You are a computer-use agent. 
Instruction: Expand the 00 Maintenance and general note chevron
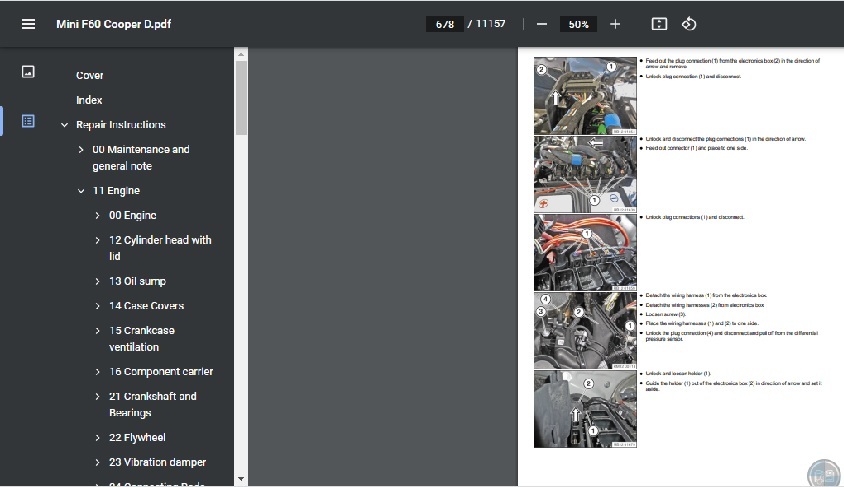(81, 150)
